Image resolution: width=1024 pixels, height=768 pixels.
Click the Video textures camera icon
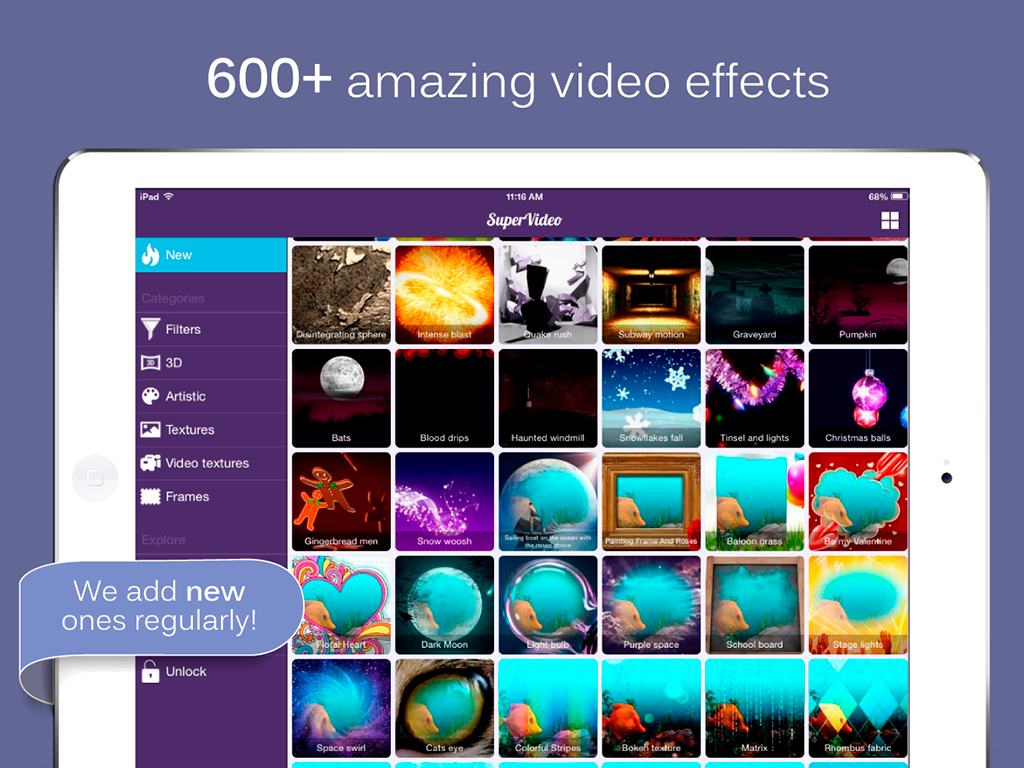tap(151, 462)
